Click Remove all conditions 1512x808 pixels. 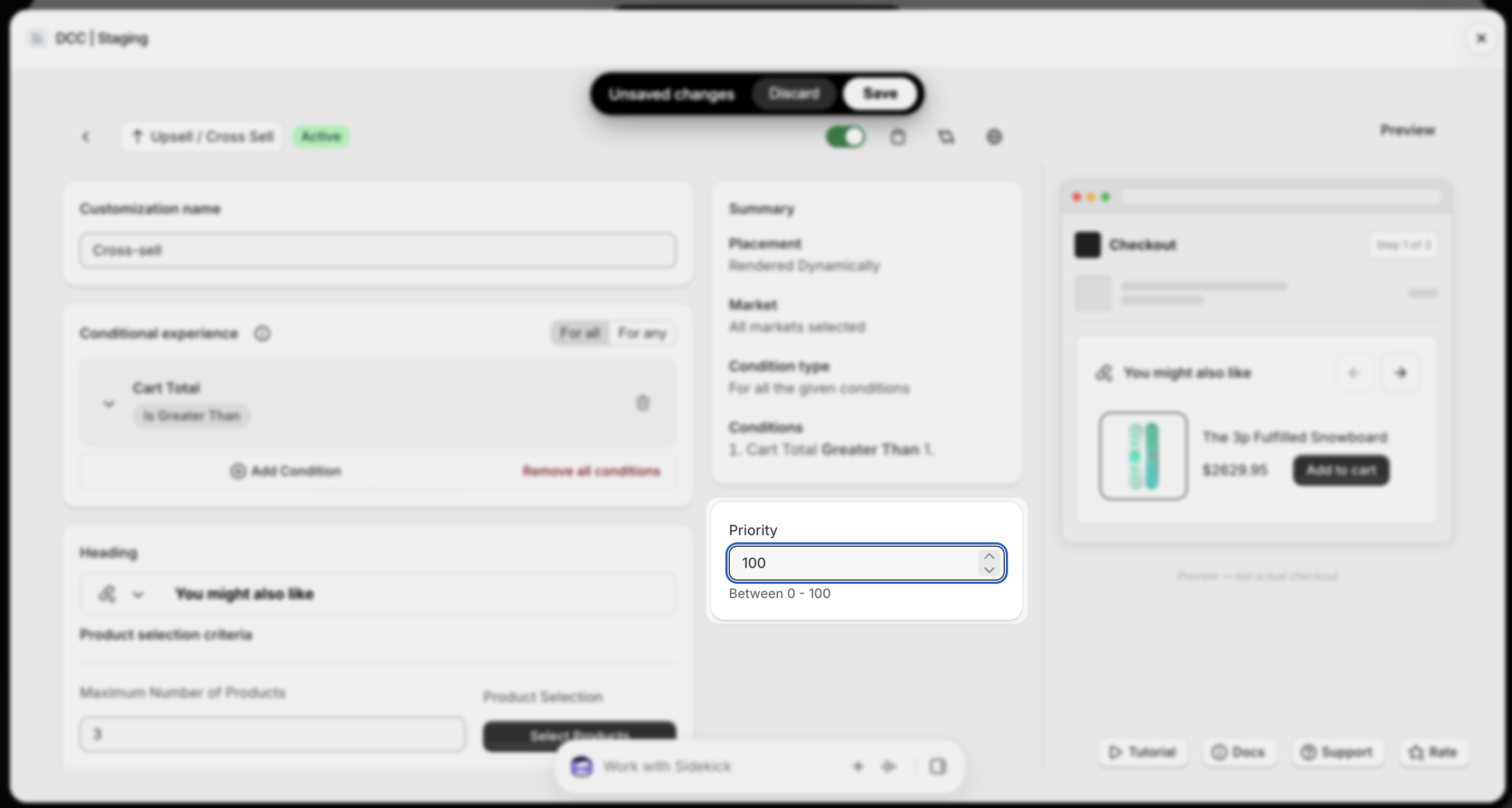pos(591,471)
